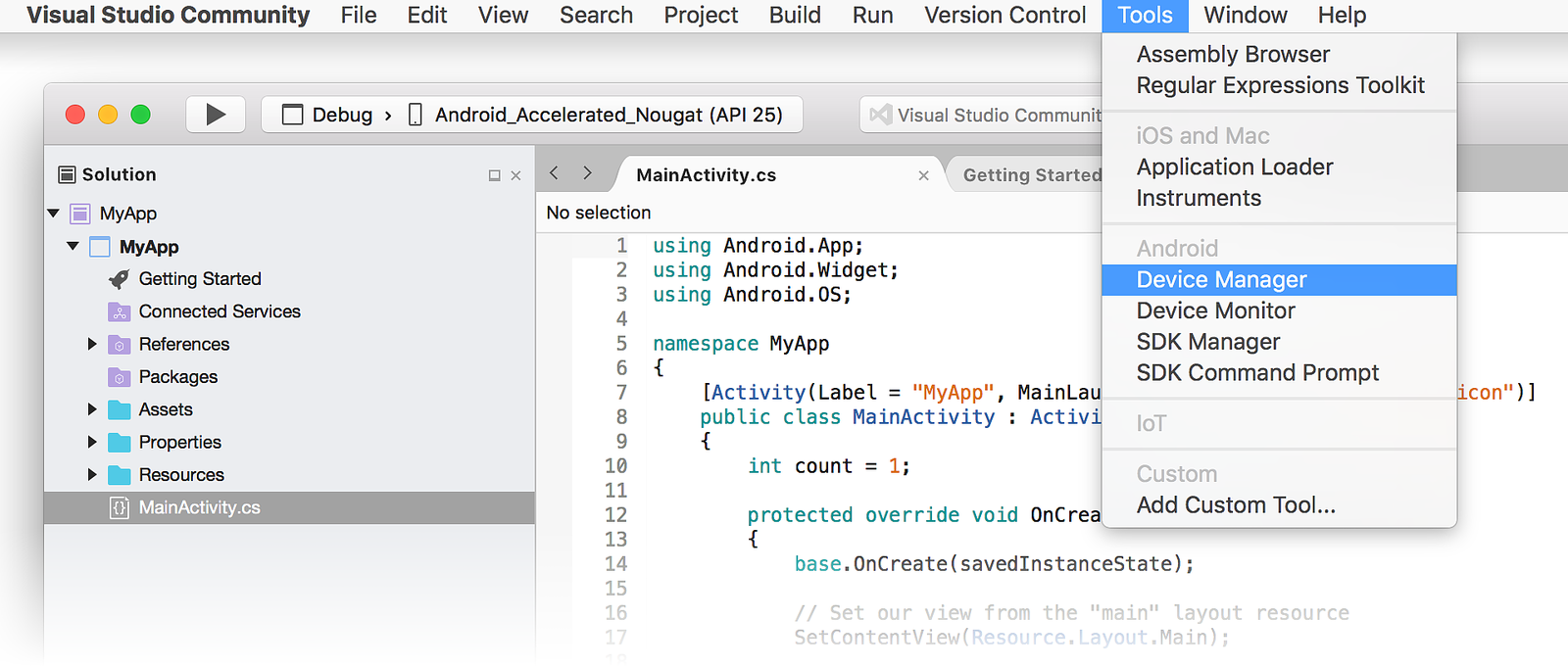
Task: Close the open Tools menu
Action: click(x=1145, y=16)
